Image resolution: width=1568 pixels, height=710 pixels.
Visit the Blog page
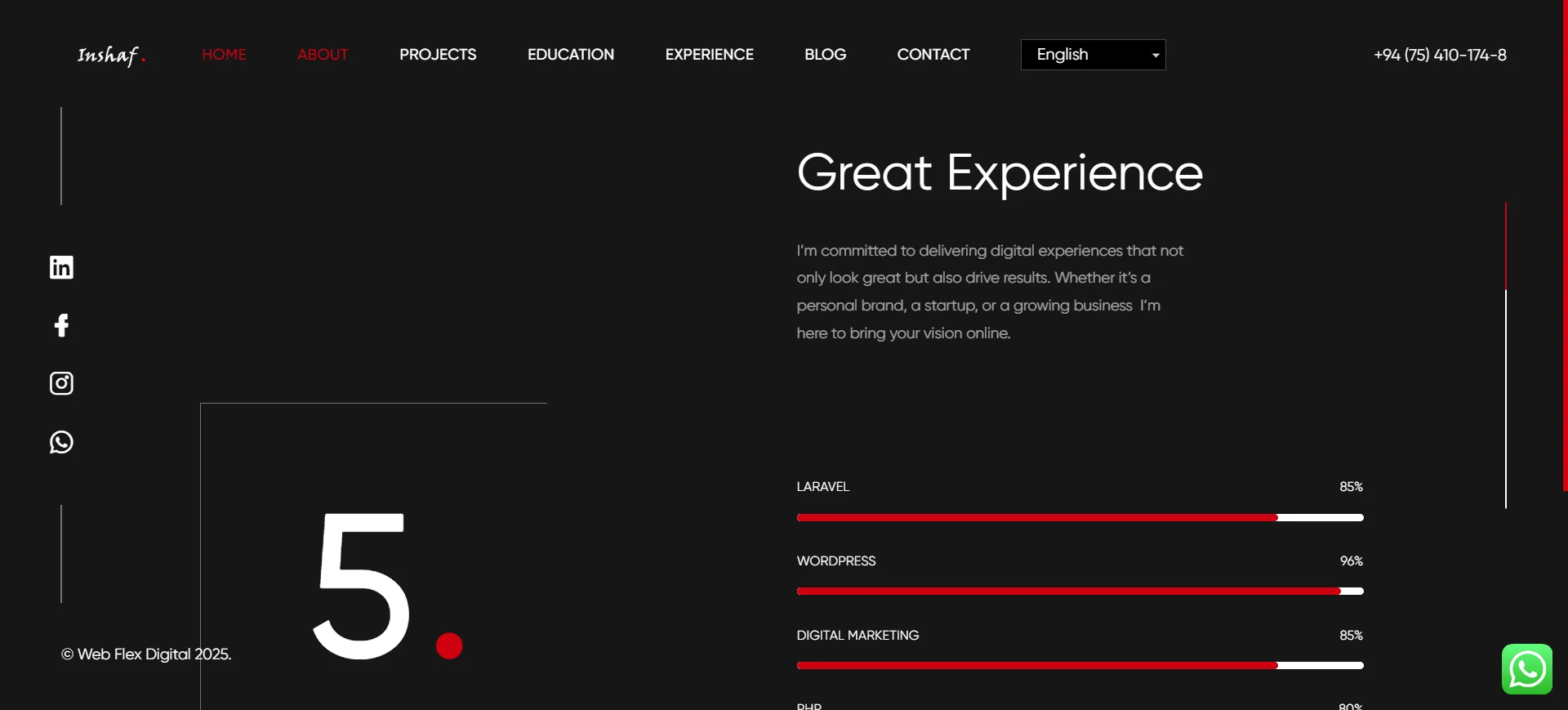pyautogui.click(x=825, y=55)
